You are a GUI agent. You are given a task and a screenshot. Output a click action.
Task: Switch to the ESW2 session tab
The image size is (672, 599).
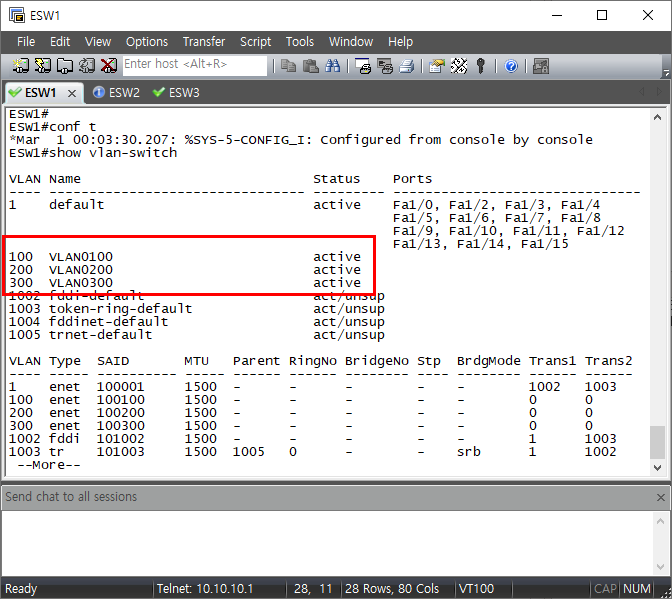click(x=117, y=93)
